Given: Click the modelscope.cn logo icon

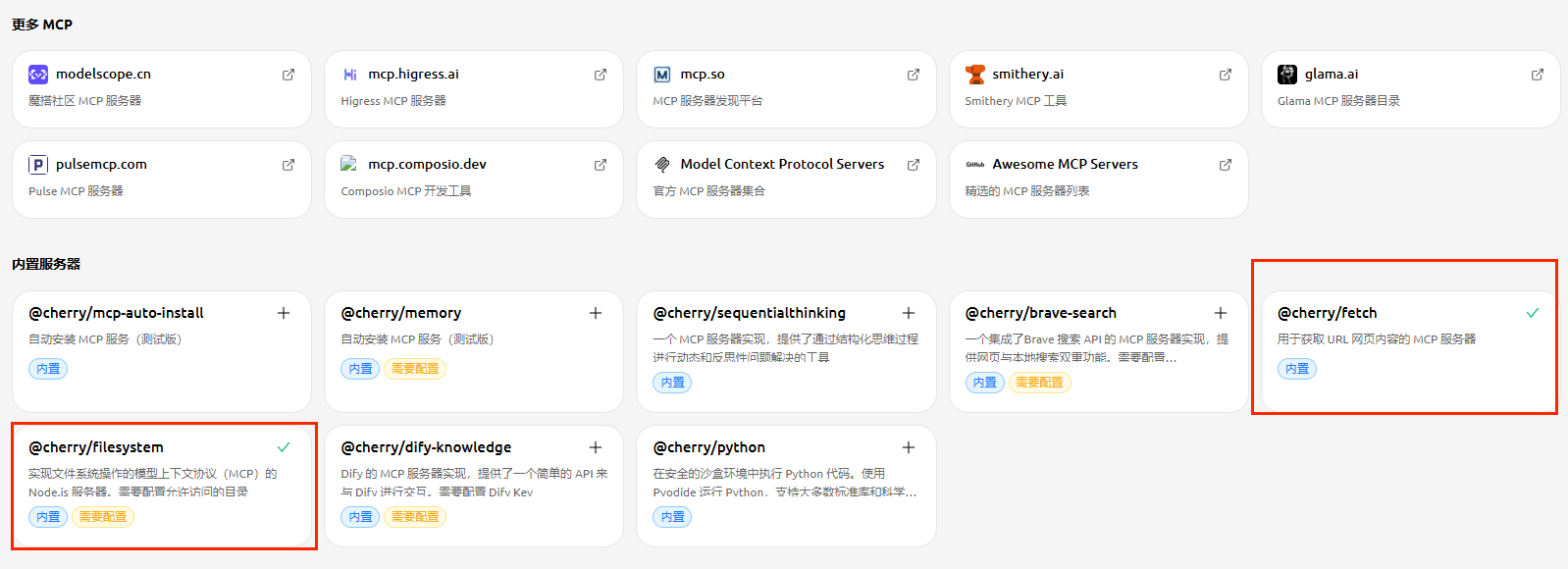Looking at the screenshot, I should coord(38,74).
